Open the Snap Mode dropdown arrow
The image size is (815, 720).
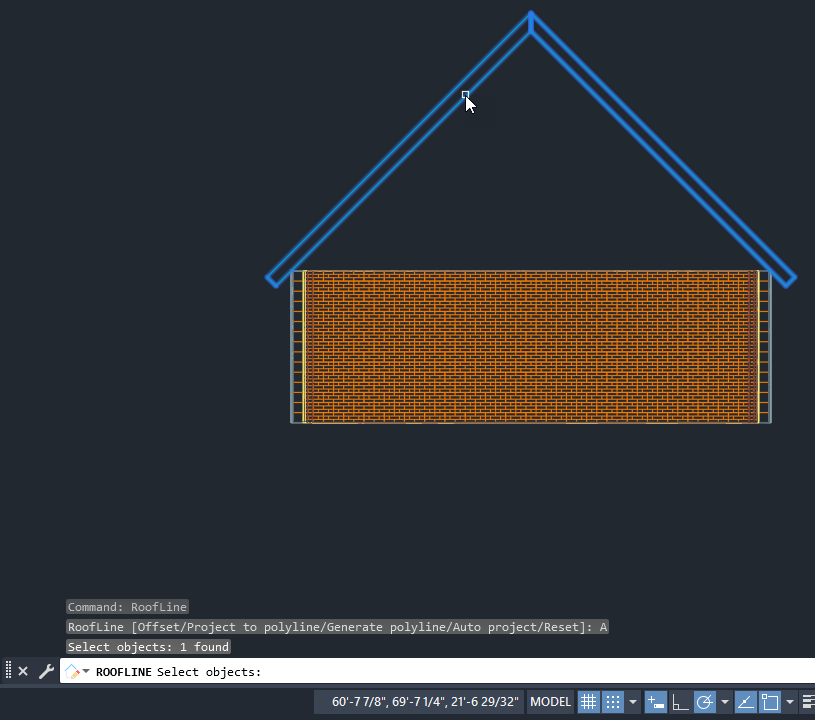[x=632, y=702]
